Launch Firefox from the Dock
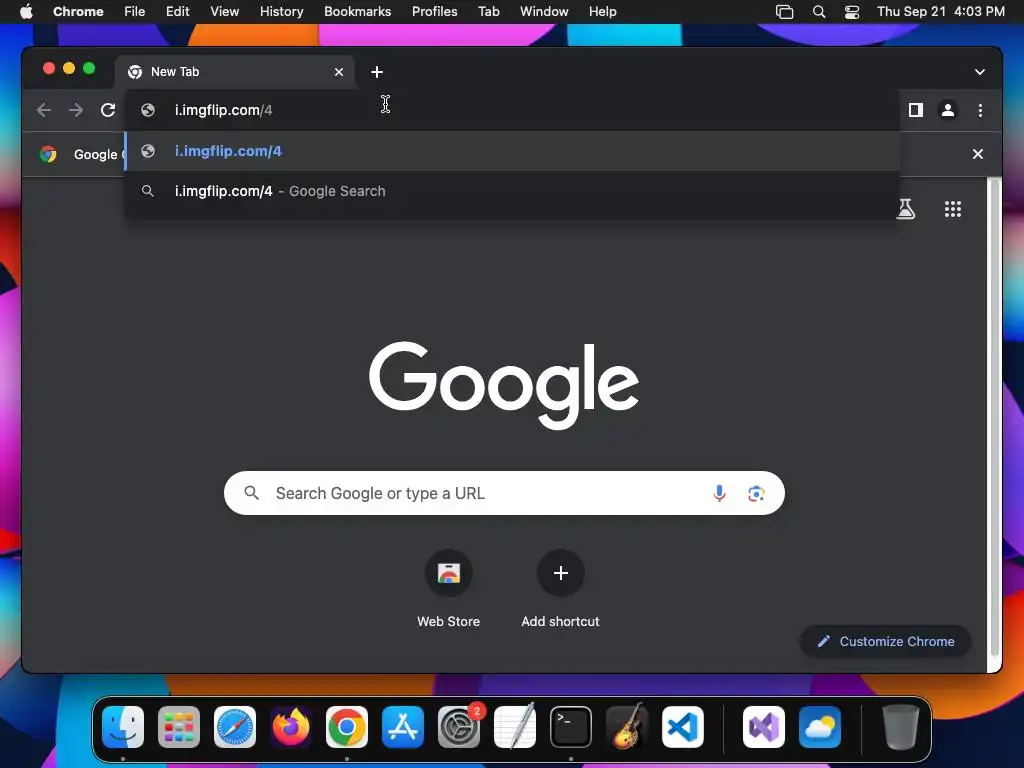The width and height of the screenshot is (1024, 768). click(291, 727)
